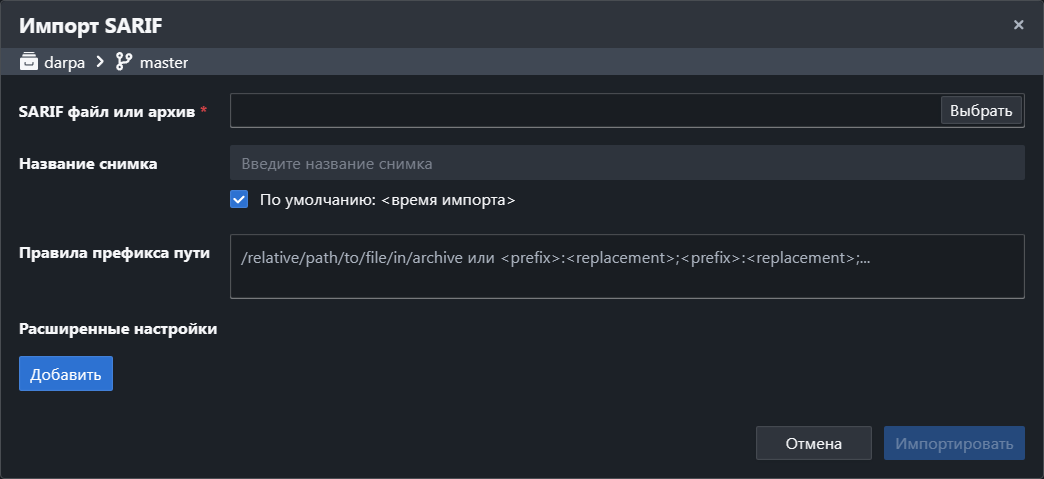
Task: Click the darpa project archive icon
Action: point(29,62)
